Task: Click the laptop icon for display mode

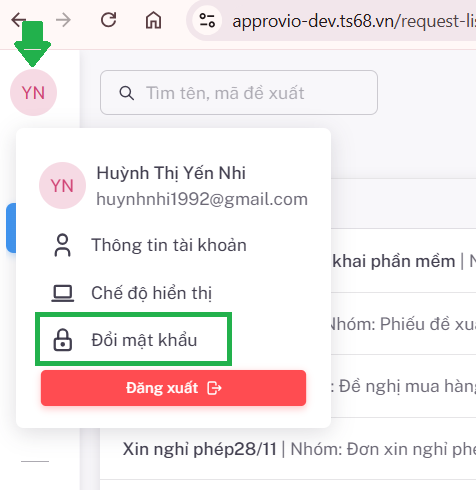Action: pos(63,293)
